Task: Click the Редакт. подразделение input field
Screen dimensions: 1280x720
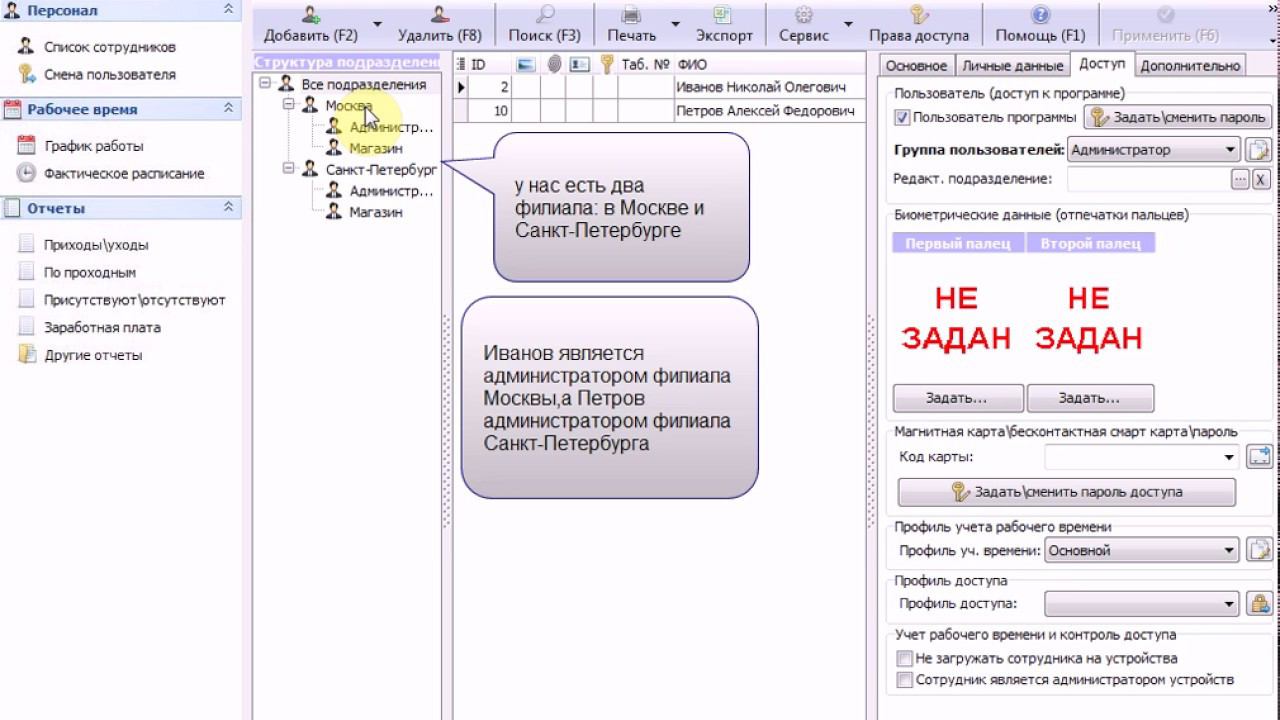Action: [x=1148, y=180]
